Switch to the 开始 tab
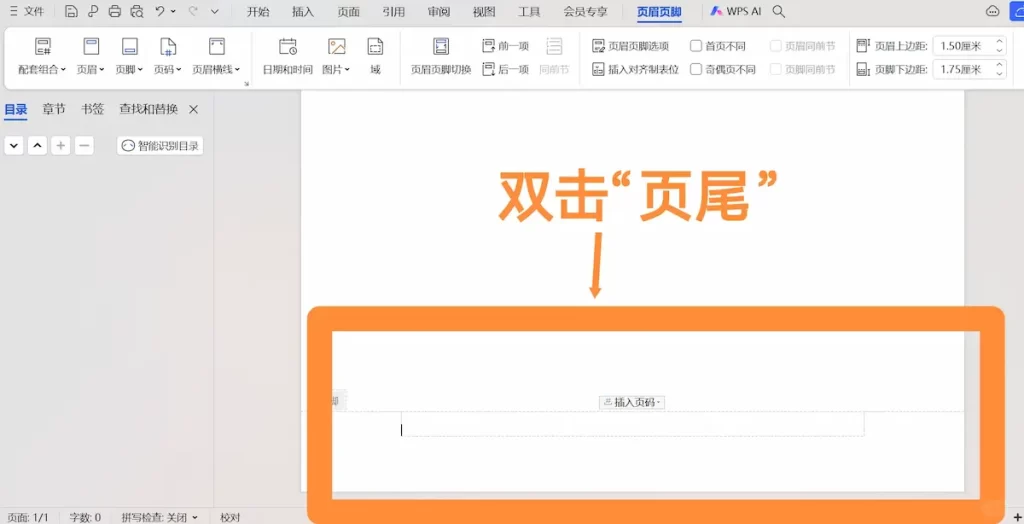 tap(258, 11)
